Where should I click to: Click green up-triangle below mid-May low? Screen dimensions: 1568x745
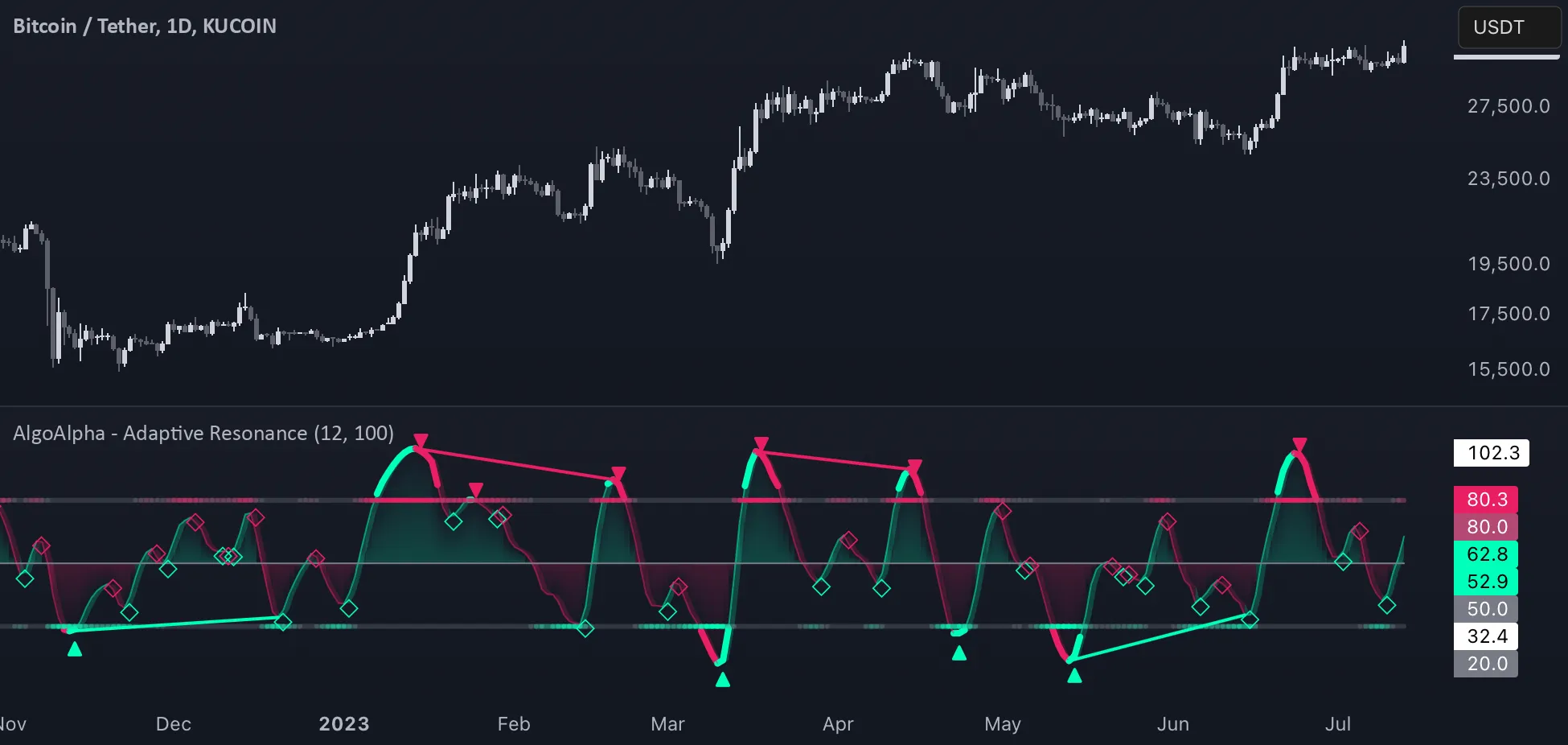pyautogui.click(x=1074, y=676)
